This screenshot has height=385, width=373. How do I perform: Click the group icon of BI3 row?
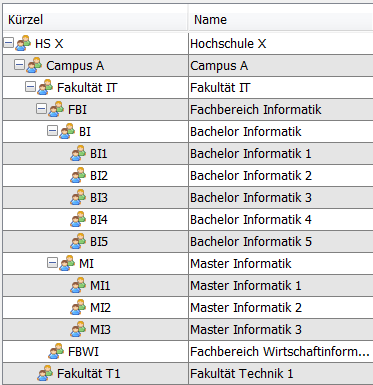click(78, 197)
